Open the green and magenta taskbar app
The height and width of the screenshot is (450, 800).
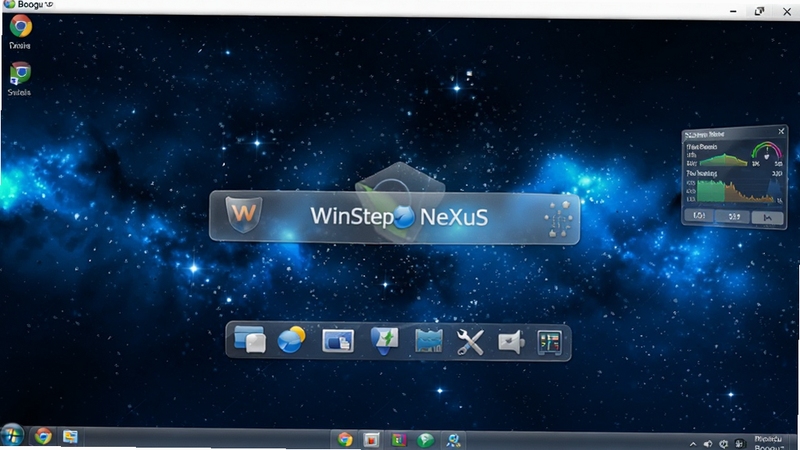coord(398,439)
